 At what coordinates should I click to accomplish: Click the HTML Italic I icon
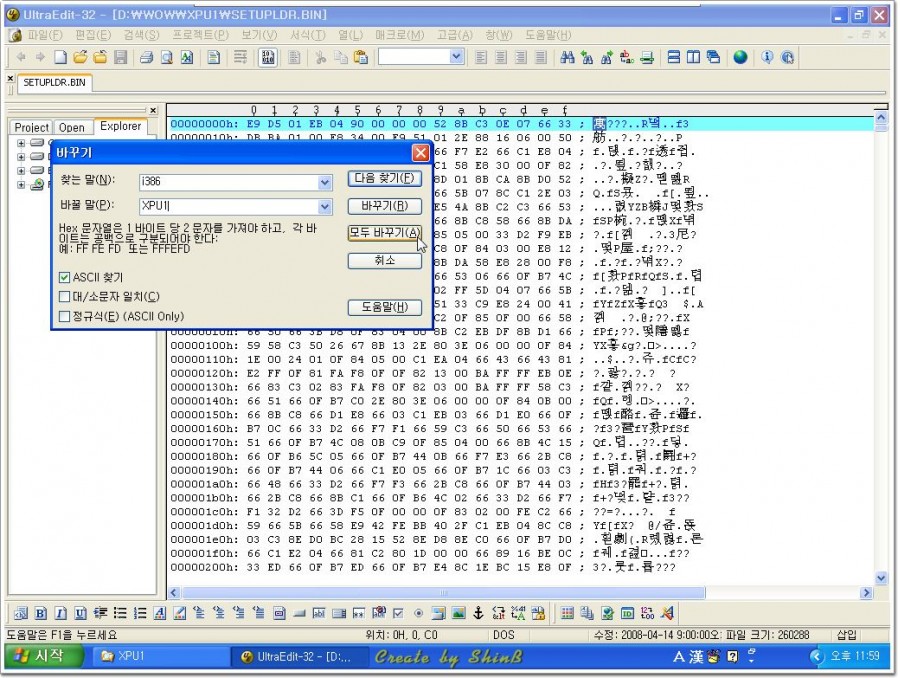point(60,613)
